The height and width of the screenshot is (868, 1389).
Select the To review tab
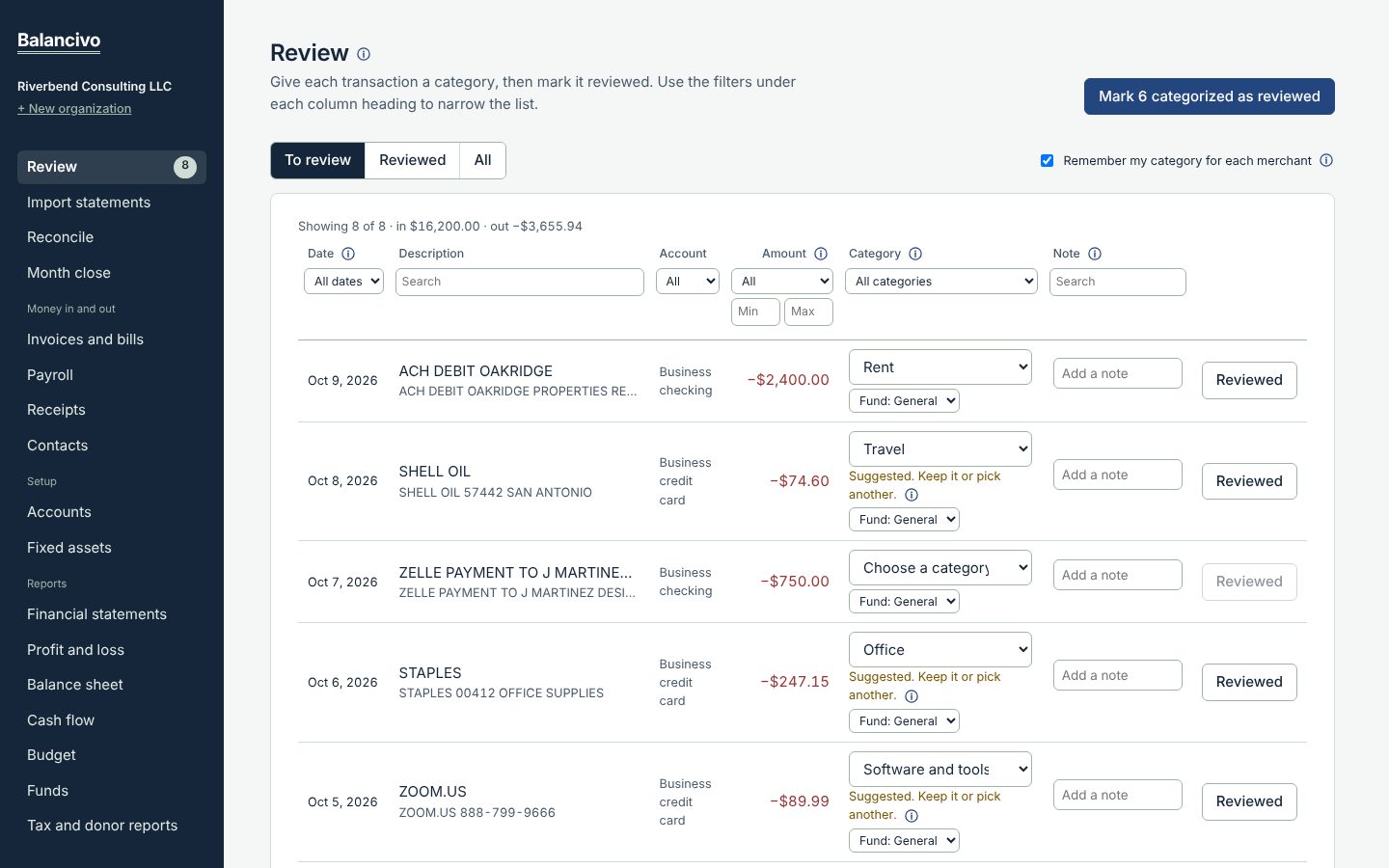[317, 160]
